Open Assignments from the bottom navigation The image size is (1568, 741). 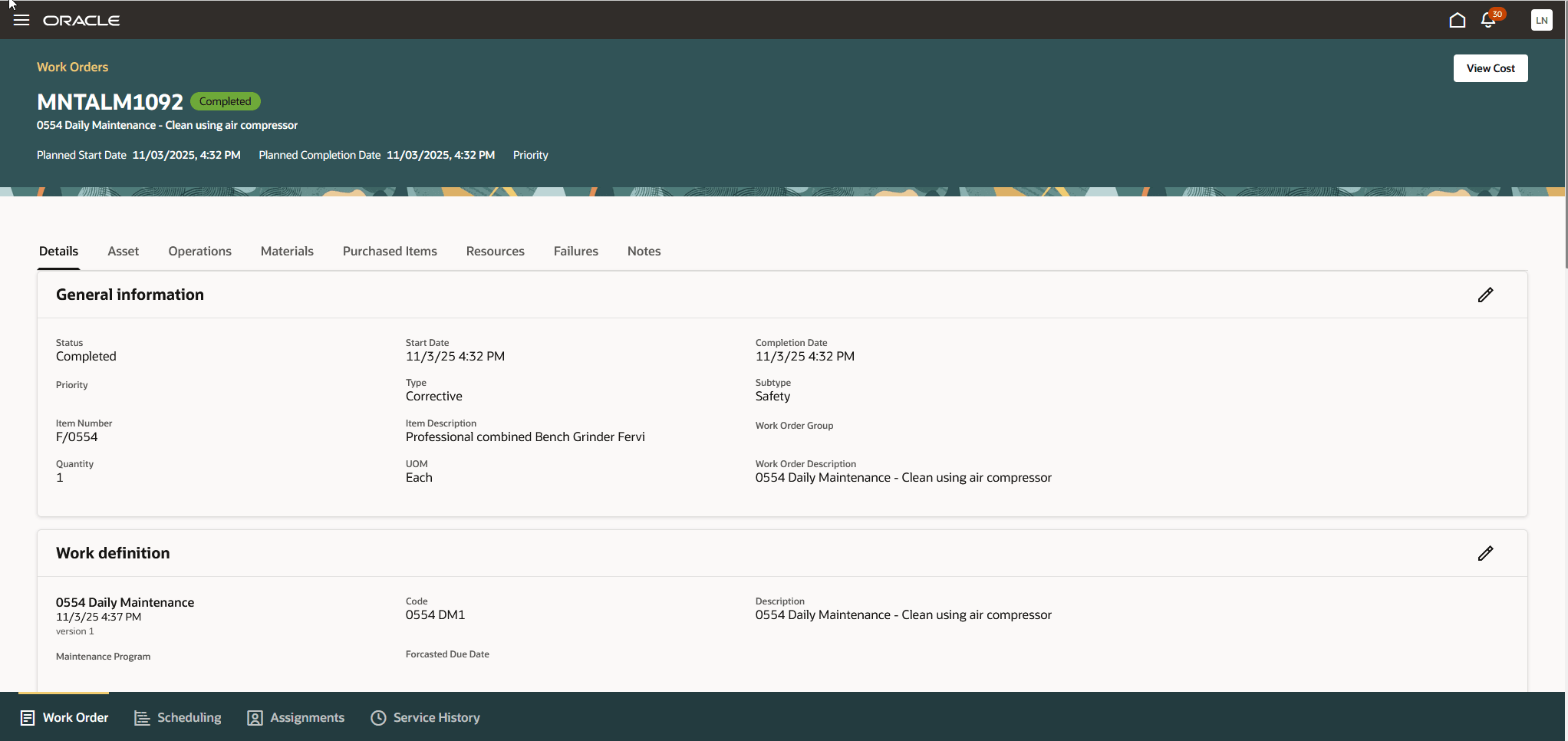coord(296,717)
